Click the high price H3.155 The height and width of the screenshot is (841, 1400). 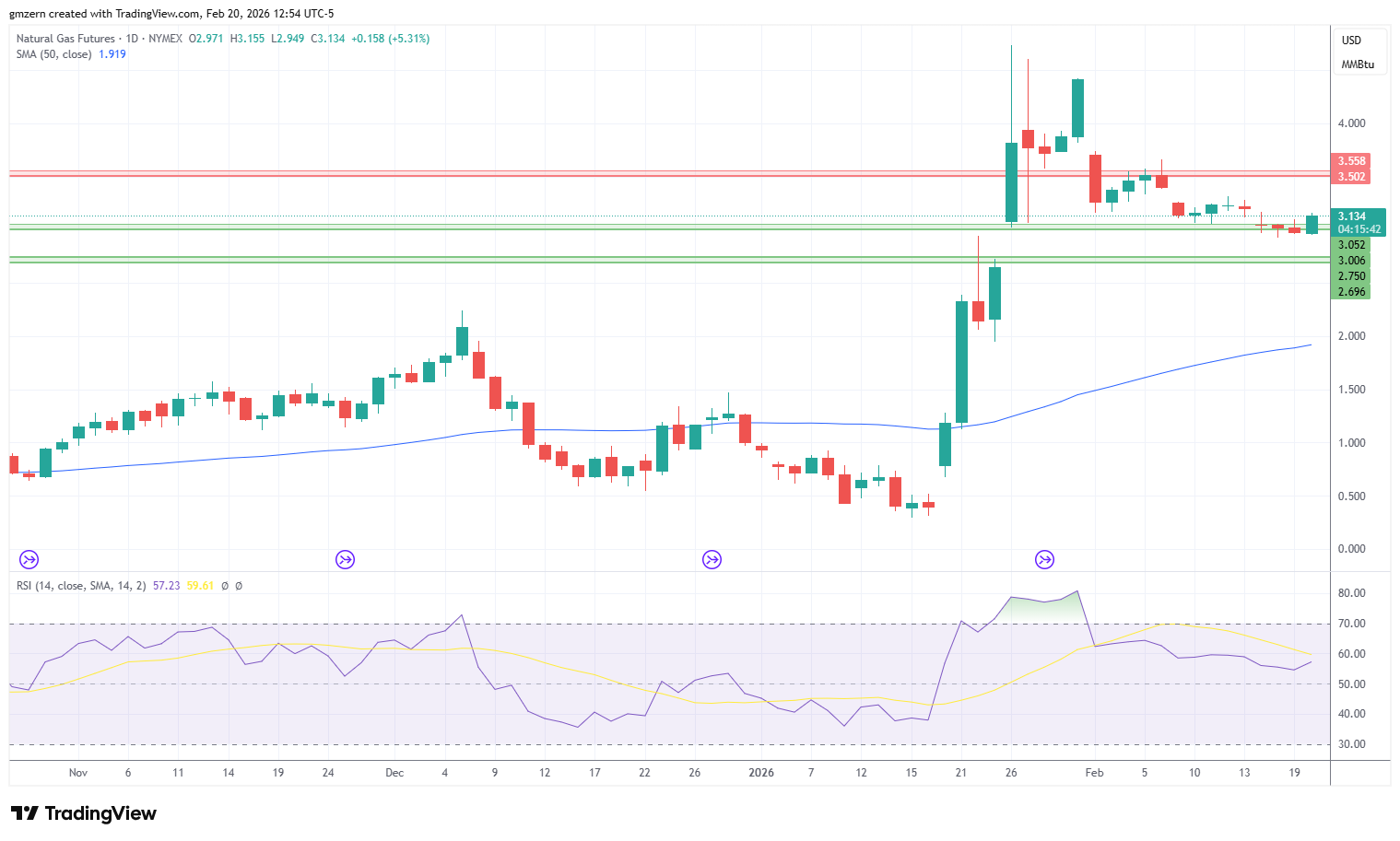tap(247, 39)
